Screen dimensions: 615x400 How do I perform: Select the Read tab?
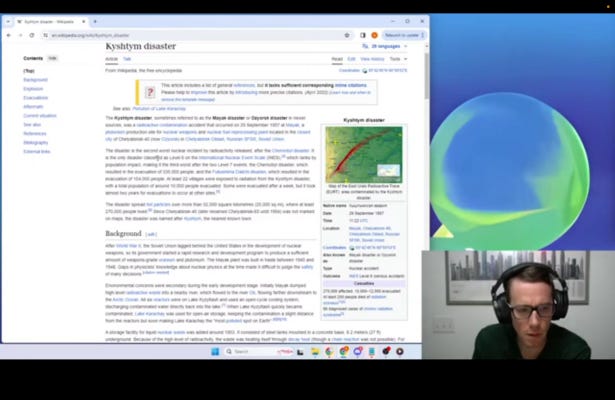[x=337, y=59]
